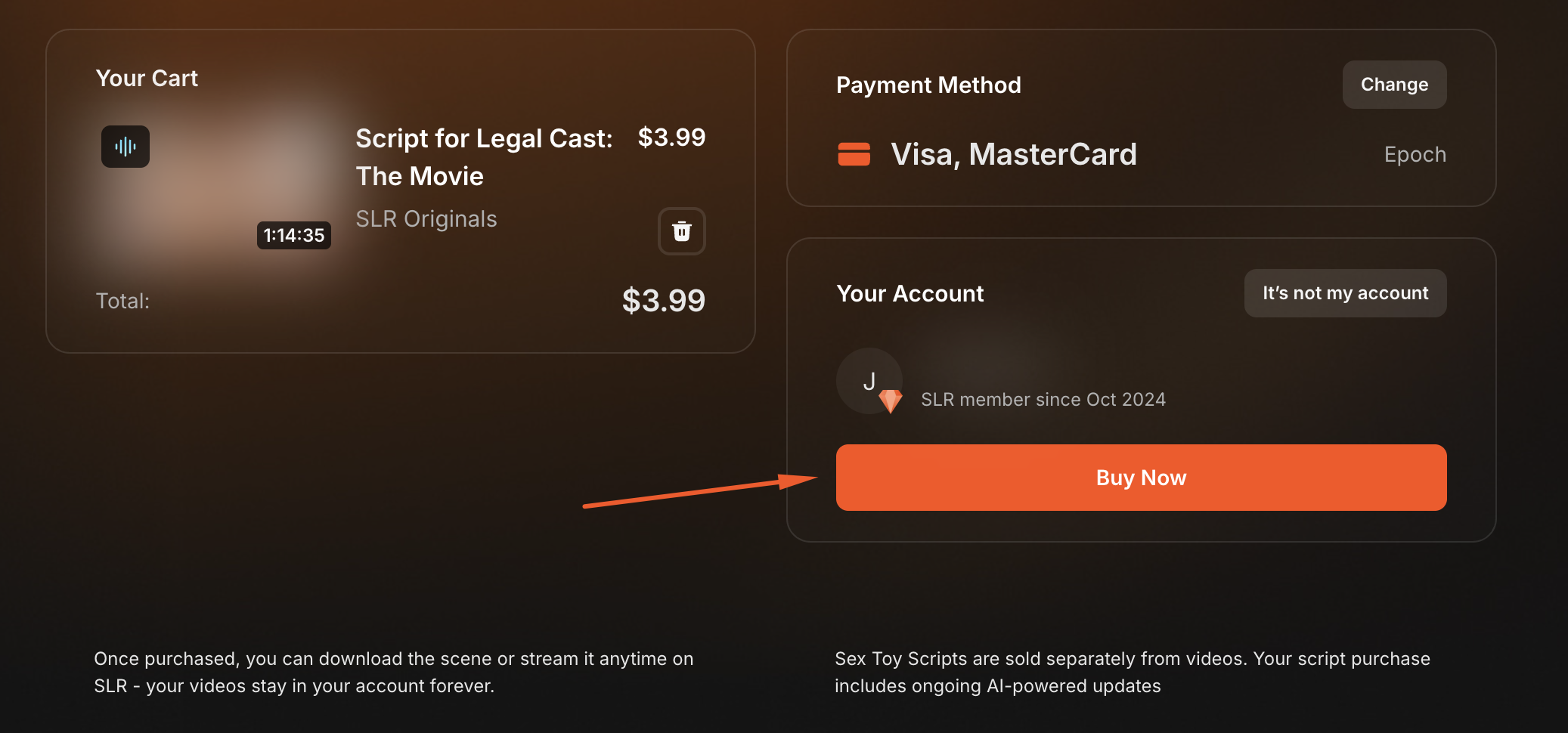Open the J account avatar

click(868, 380)
